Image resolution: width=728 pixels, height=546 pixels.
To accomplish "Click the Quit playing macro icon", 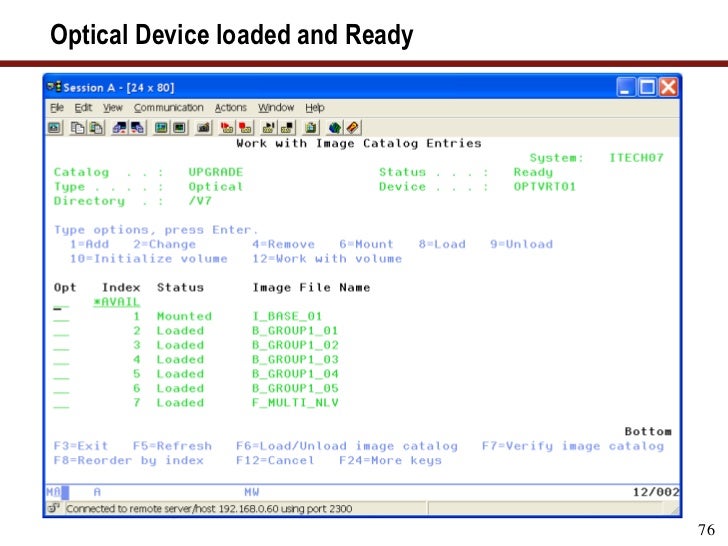I will pos(287,128).
